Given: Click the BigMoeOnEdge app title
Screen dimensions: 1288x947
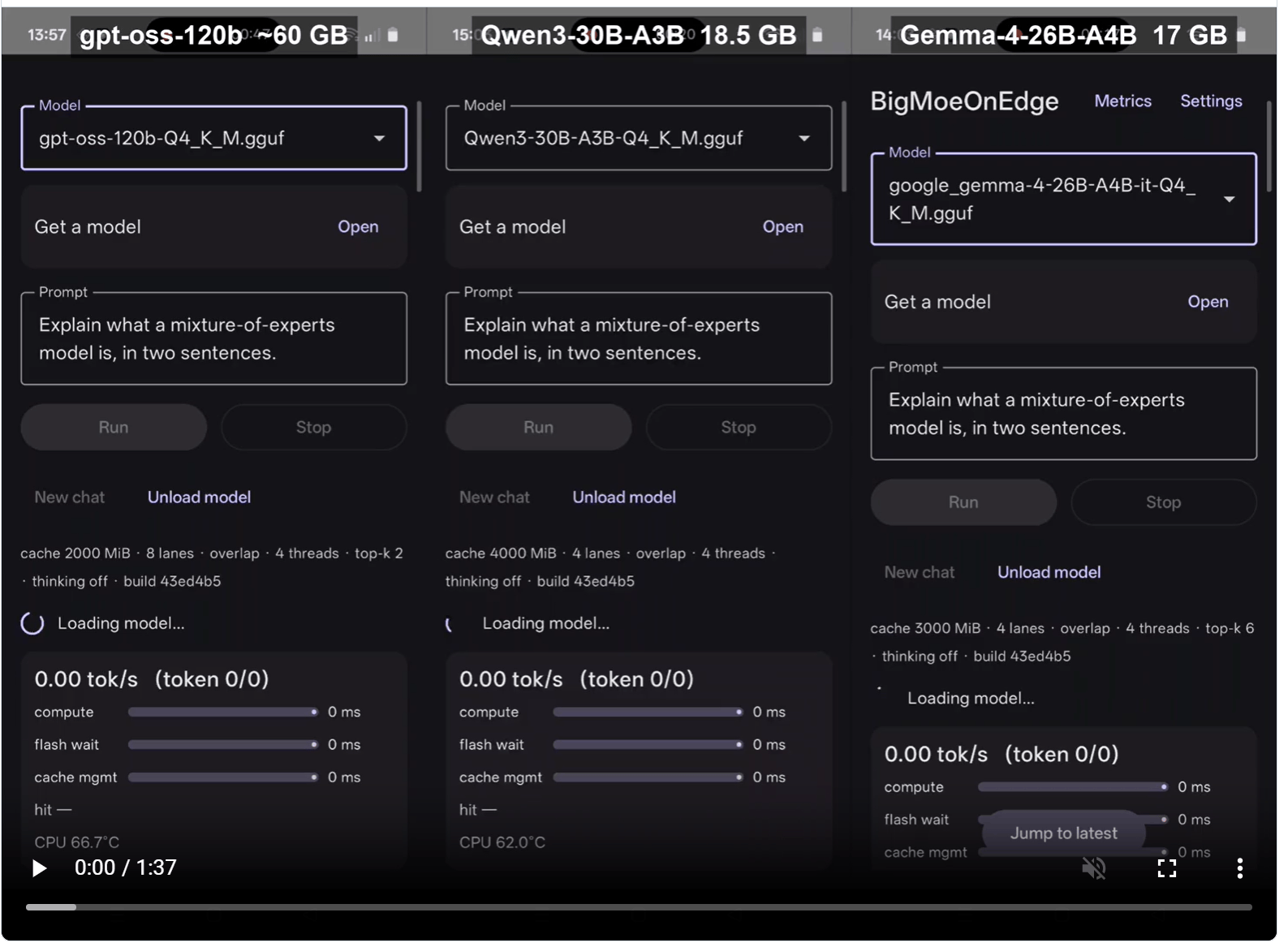Looking at the screenshot, I should (x=964, y=101).
